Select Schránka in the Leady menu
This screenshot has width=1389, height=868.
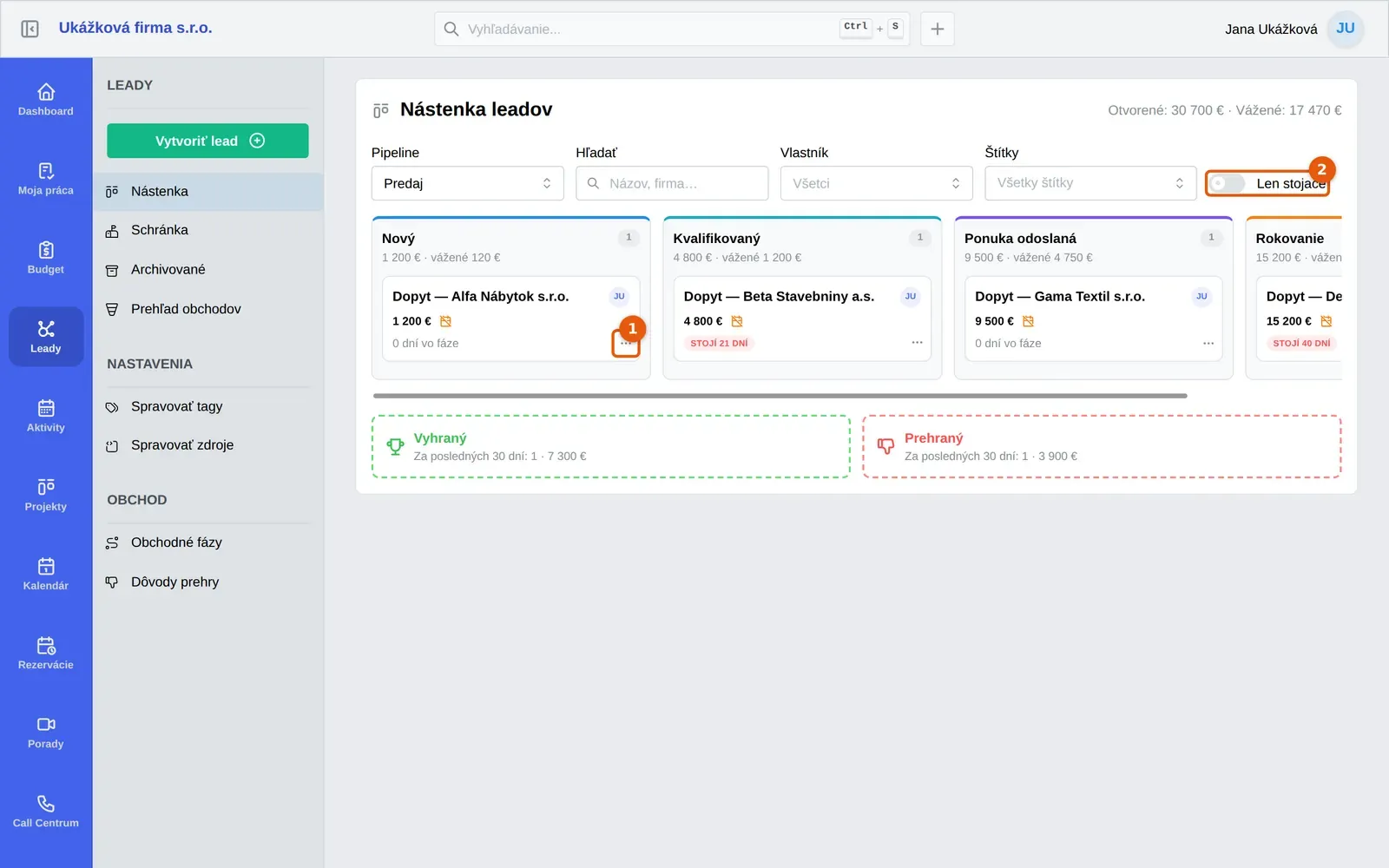[208, 230]
